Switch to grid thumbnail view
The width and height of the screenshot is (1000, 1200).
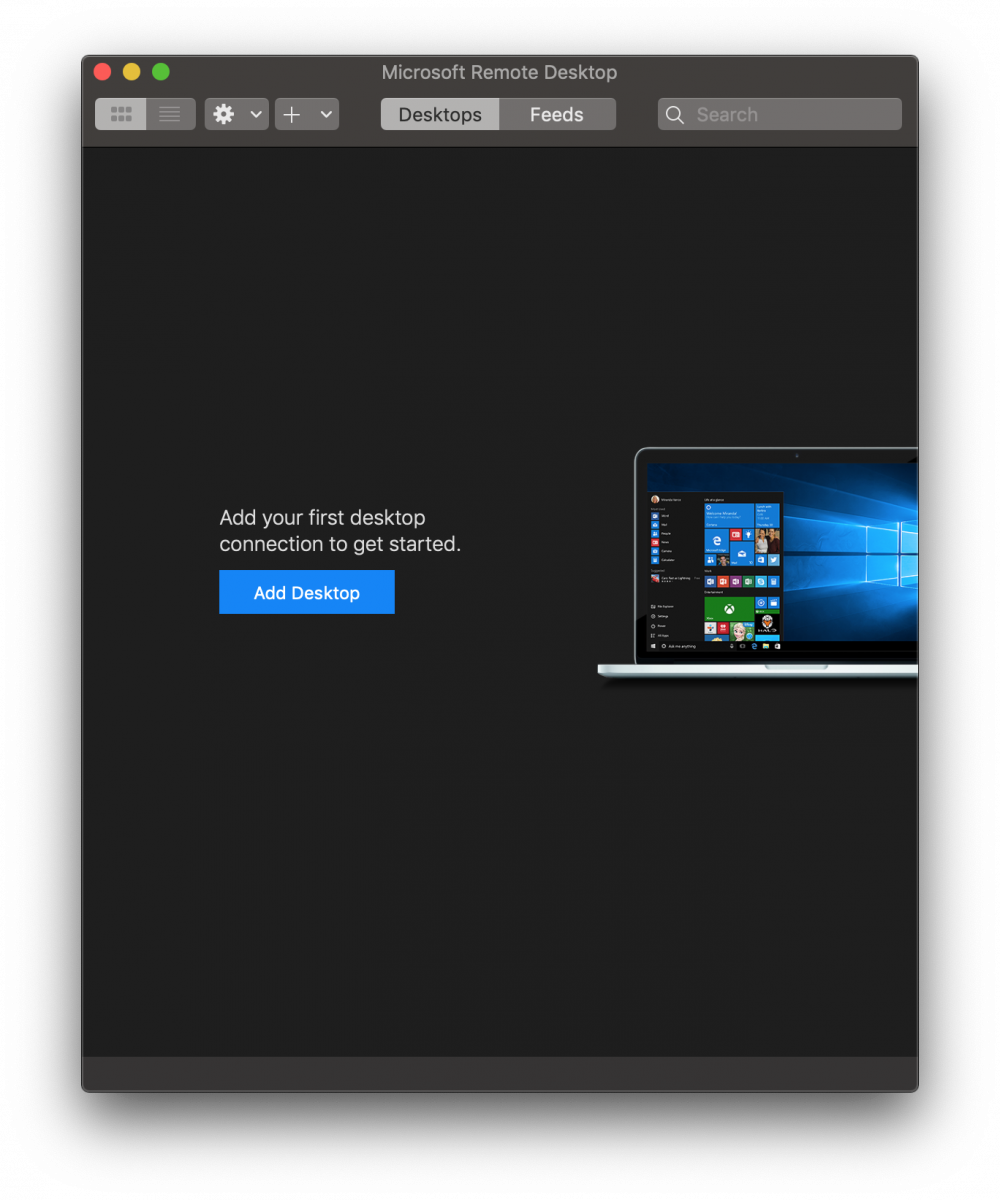[x=121, y=114]
